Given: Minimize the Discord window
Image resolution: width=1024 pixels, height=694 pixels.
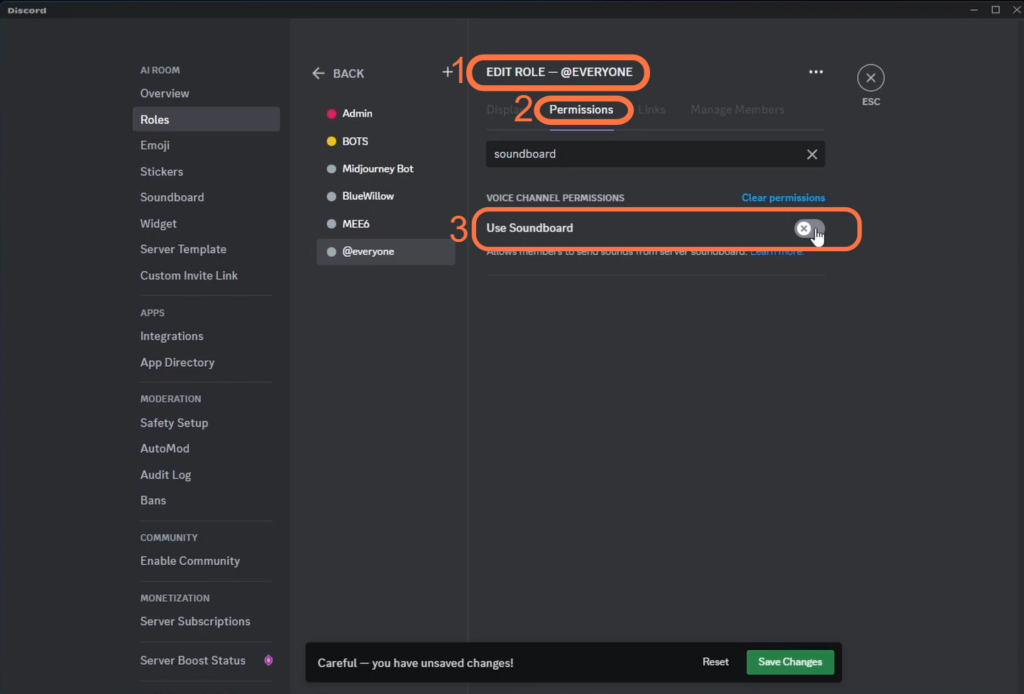Looking at the screenshot, I should click(x=974, y=10).
